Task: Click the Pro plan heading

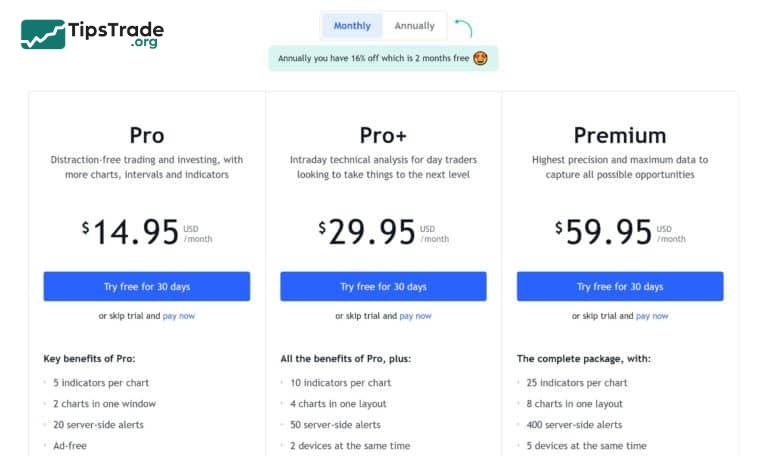Action: click(x=147, y=135)
